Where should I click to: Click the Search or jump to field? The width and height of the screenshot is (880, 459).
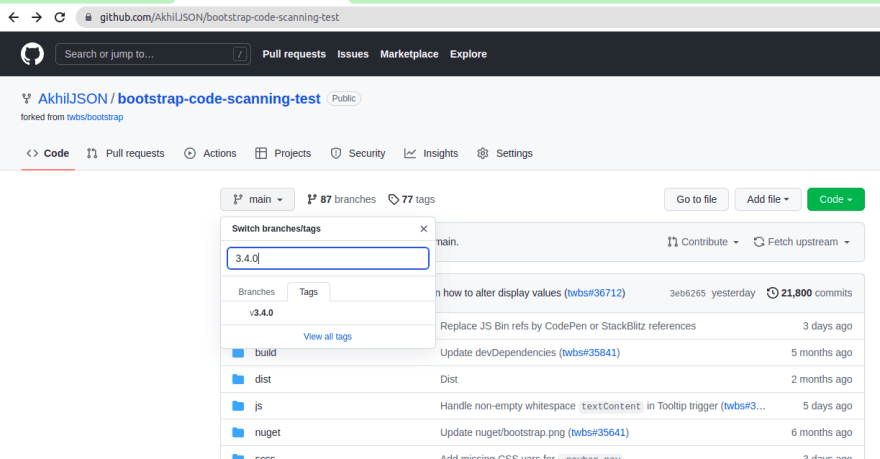(153, 54)
